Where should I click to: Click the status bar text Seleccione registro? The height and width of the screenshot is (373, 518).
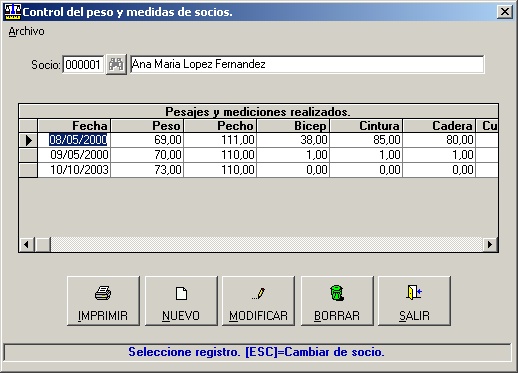click(184, 352)
